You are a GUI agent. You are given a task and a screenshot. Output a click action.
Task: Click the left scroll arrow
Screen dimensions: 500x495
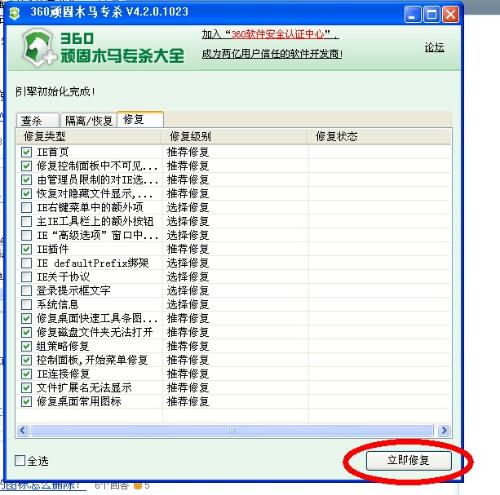coord(23,430)
